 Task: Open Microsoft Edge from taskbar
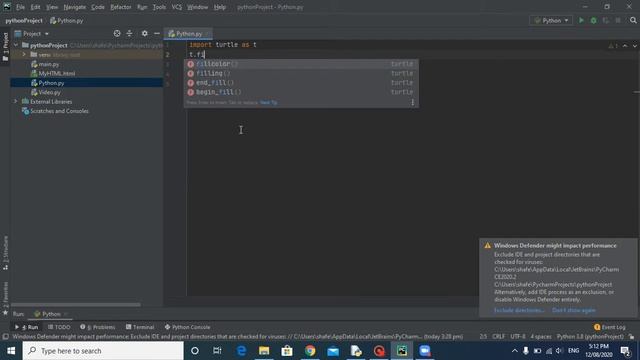point(241,351)
